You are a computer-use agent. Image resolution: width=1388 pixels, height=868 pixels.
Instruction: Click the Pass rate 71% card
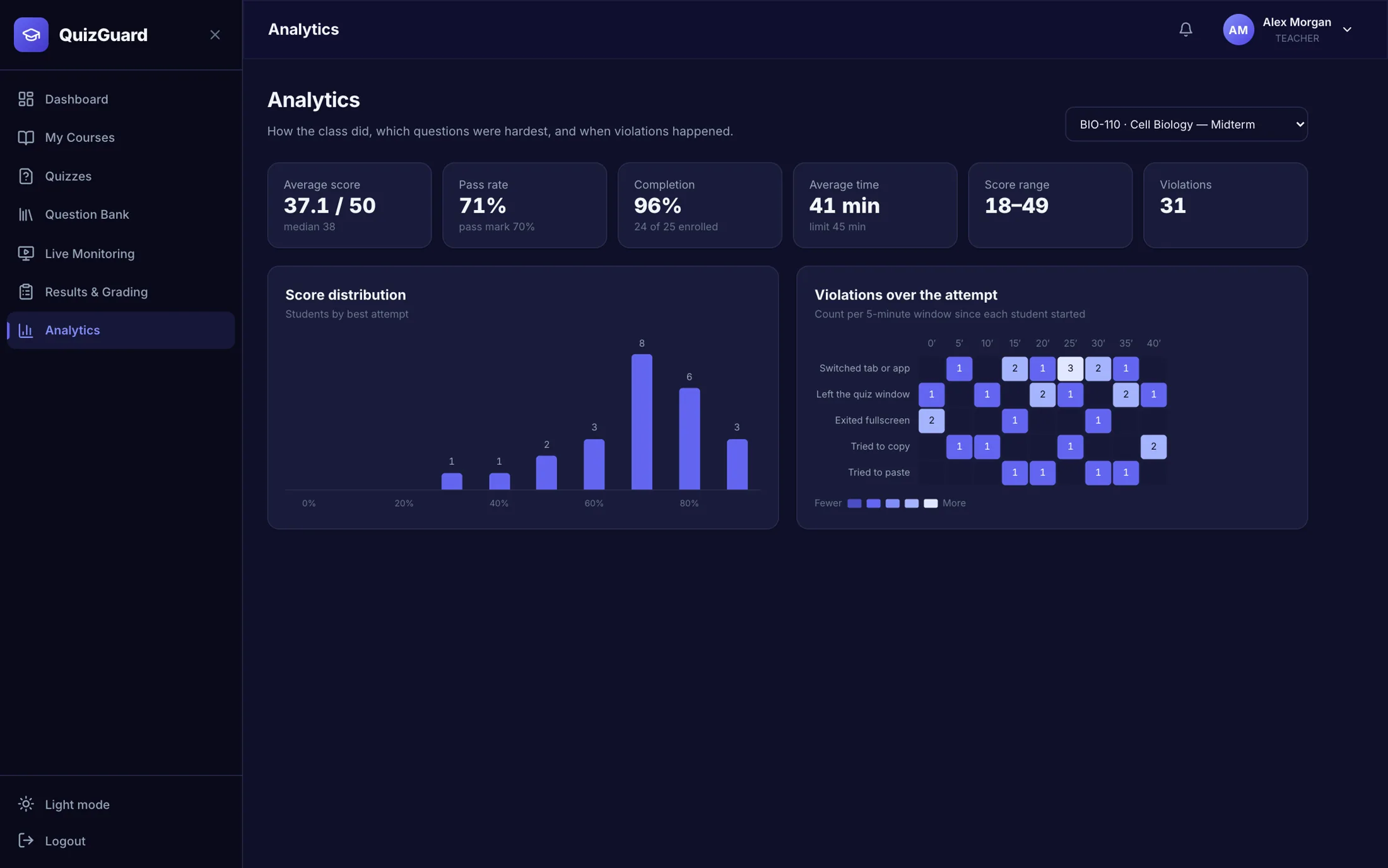[524, 205]
